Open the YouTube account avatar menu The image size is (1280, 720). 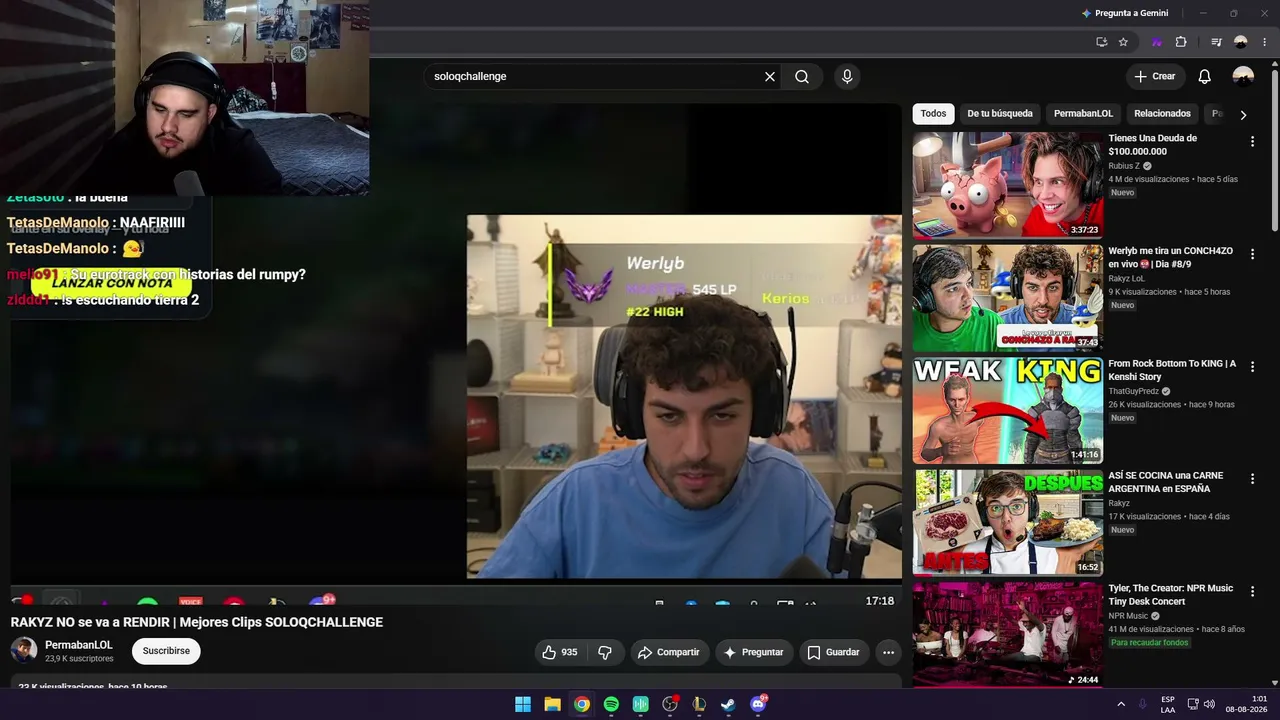click(1243, 77)
